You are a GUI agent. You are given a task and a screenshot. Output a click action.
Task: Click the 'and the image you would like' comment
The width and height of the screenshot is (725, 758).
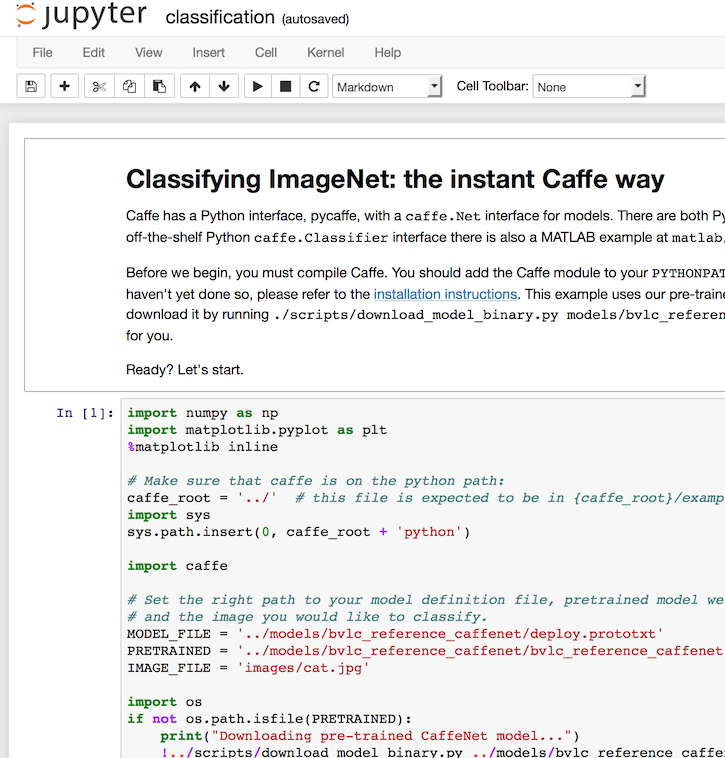click(307, 617)
